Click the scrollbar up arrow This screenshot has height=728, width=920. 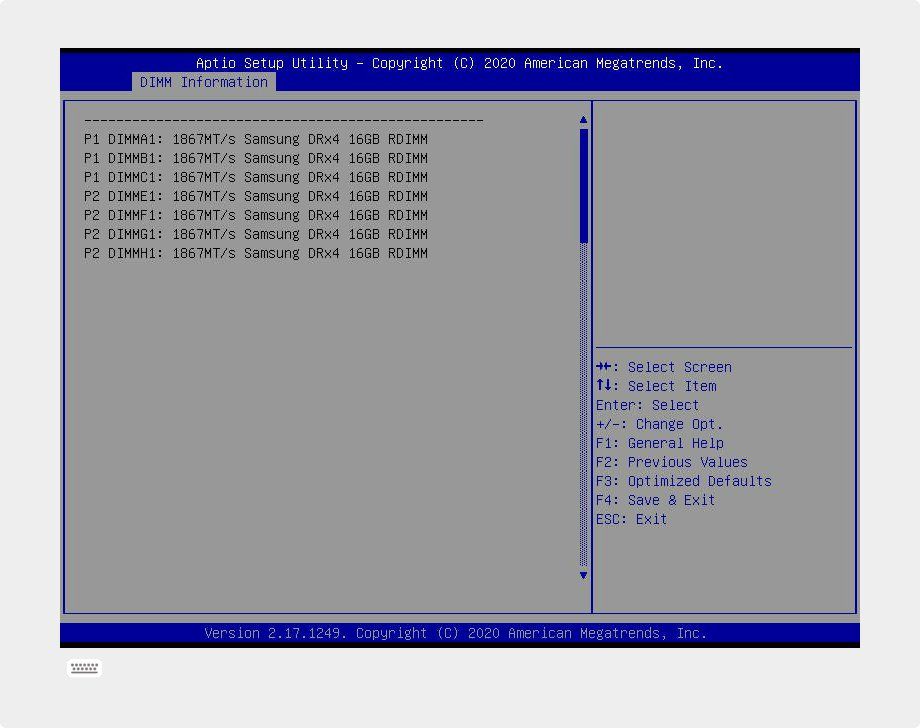(583, 120)
